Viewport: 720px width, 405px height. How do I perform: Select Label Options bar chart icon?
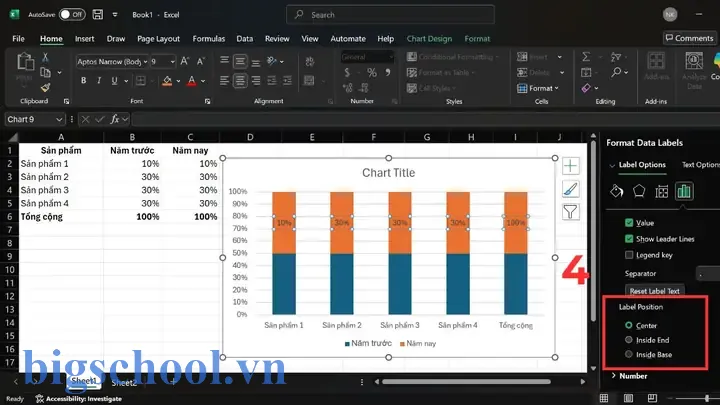pos(684,191)
